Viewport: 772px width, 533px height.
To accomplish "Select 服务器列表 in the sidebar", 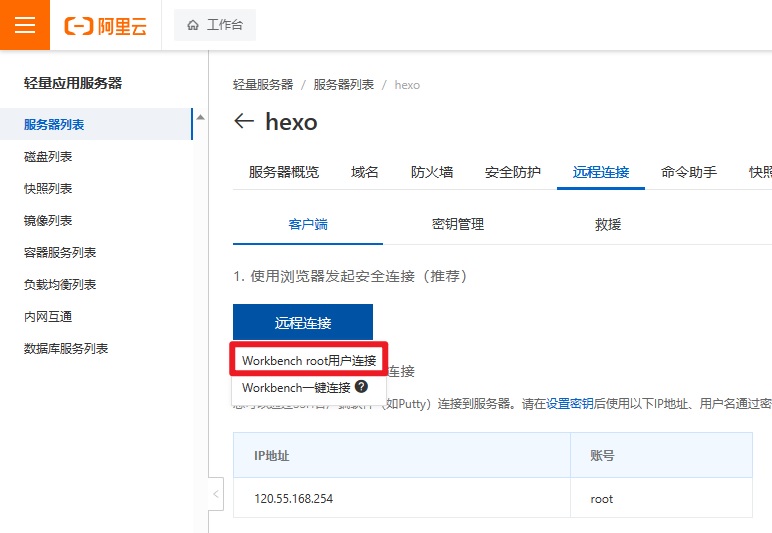I will (96, 124).
